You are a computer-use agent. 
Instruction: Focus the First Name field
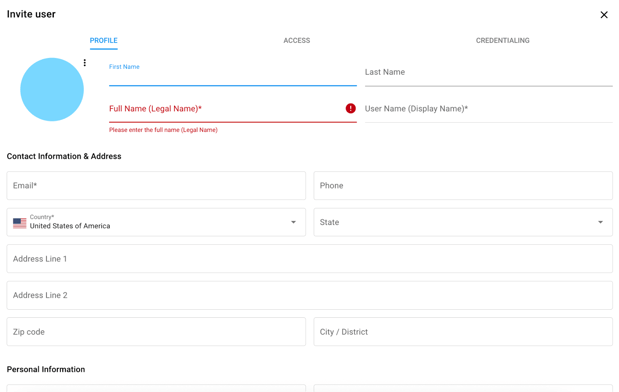(233, 73)
